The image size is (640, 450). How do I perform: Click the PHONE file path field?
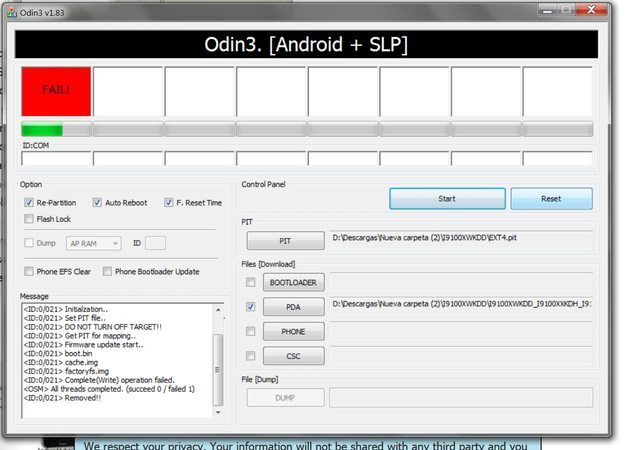click(x=461, y=331)
